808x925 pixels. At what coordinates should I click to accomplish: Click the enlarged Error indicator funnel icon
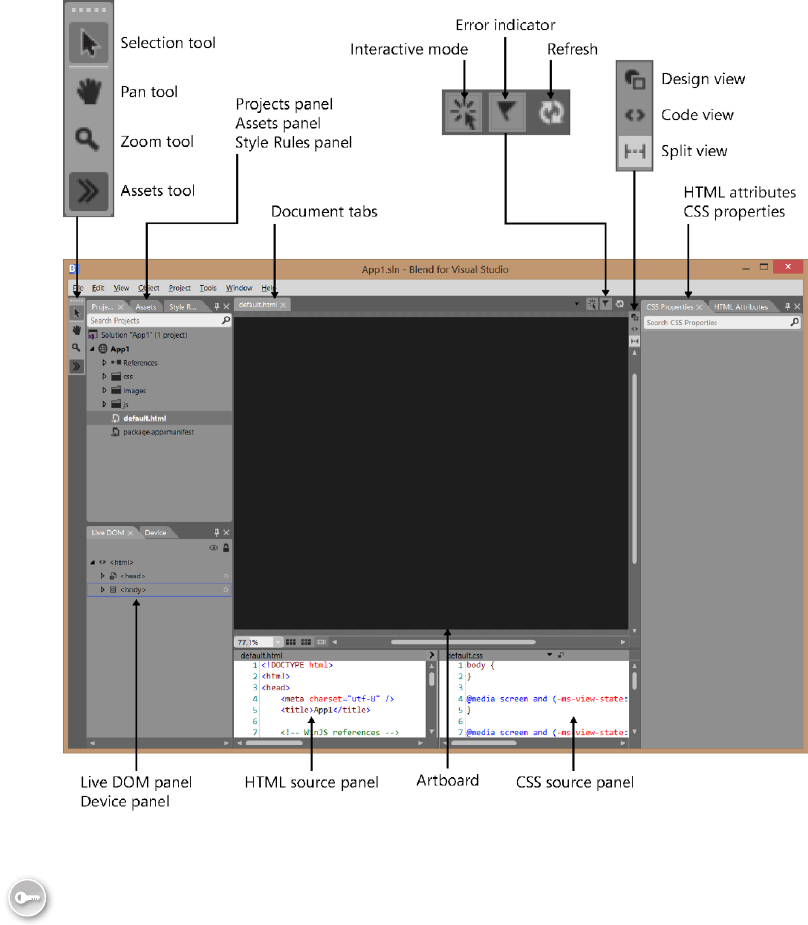[506, 112]
